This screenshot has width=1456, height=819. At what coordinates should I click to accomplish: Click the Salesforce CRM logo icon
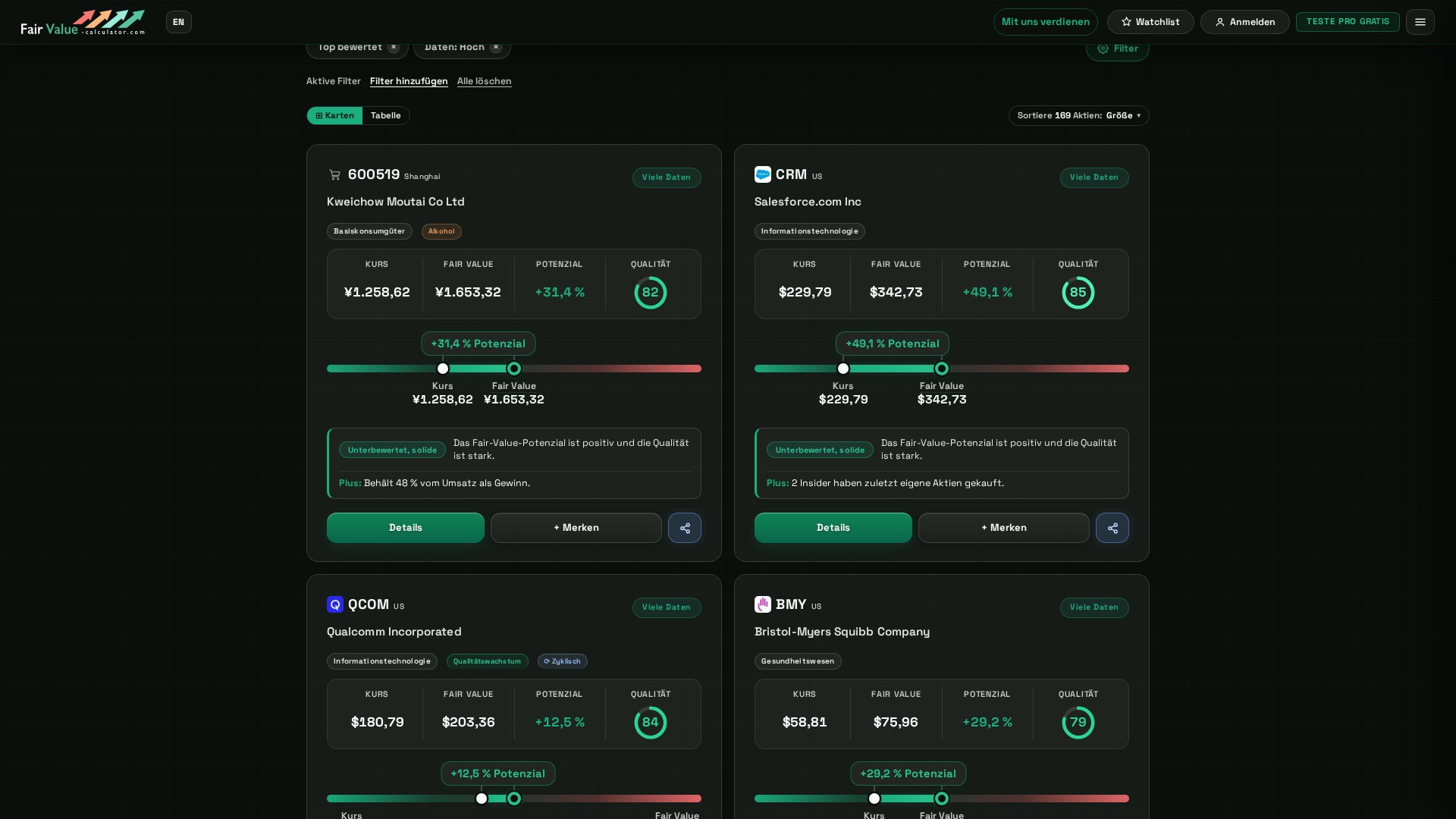click(762, 174)
